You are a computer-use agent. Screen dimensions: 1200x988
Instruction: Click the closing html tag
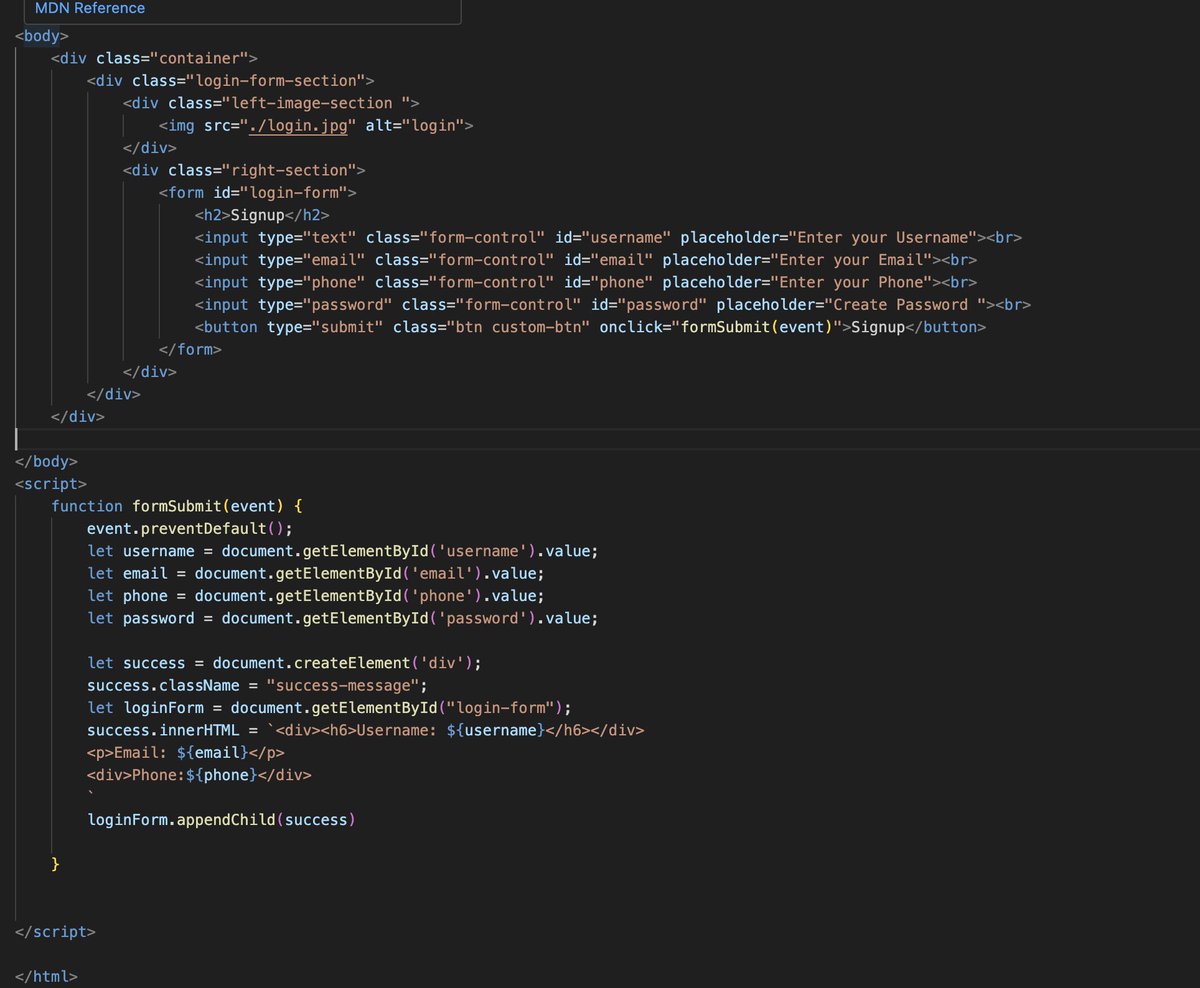pos(46,977)
